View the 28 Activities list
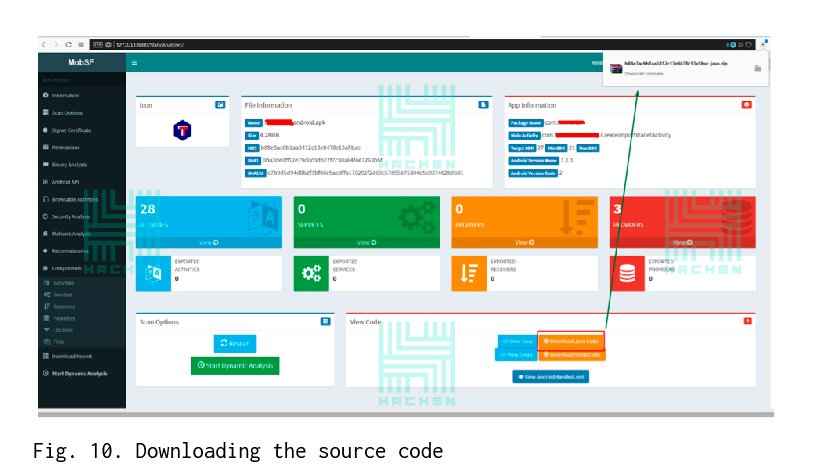The height and width of the screenshot is (476, 815). [x=208, y=243]
